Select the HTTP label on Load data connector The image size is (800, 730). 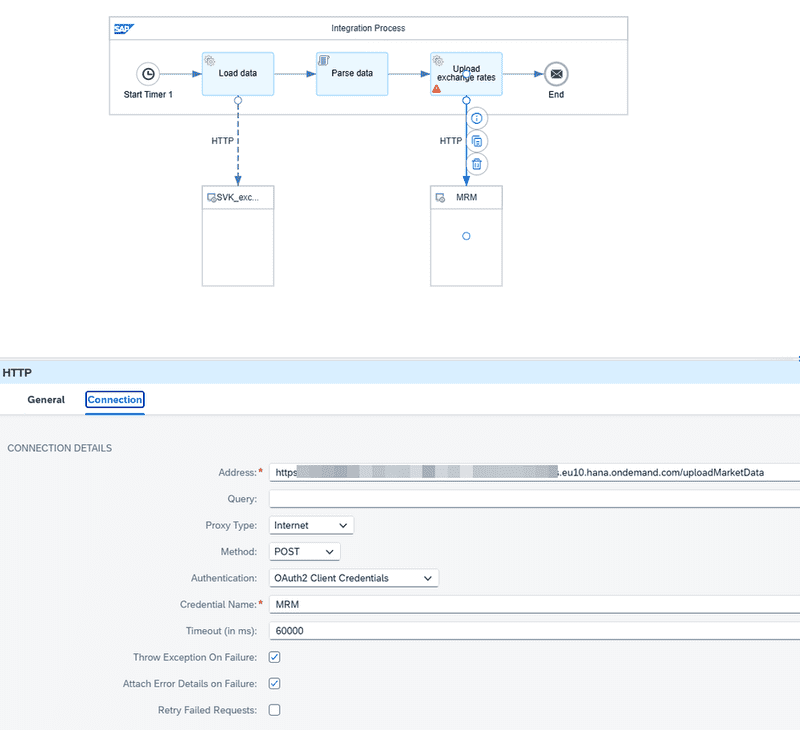[x=222, y=141]
